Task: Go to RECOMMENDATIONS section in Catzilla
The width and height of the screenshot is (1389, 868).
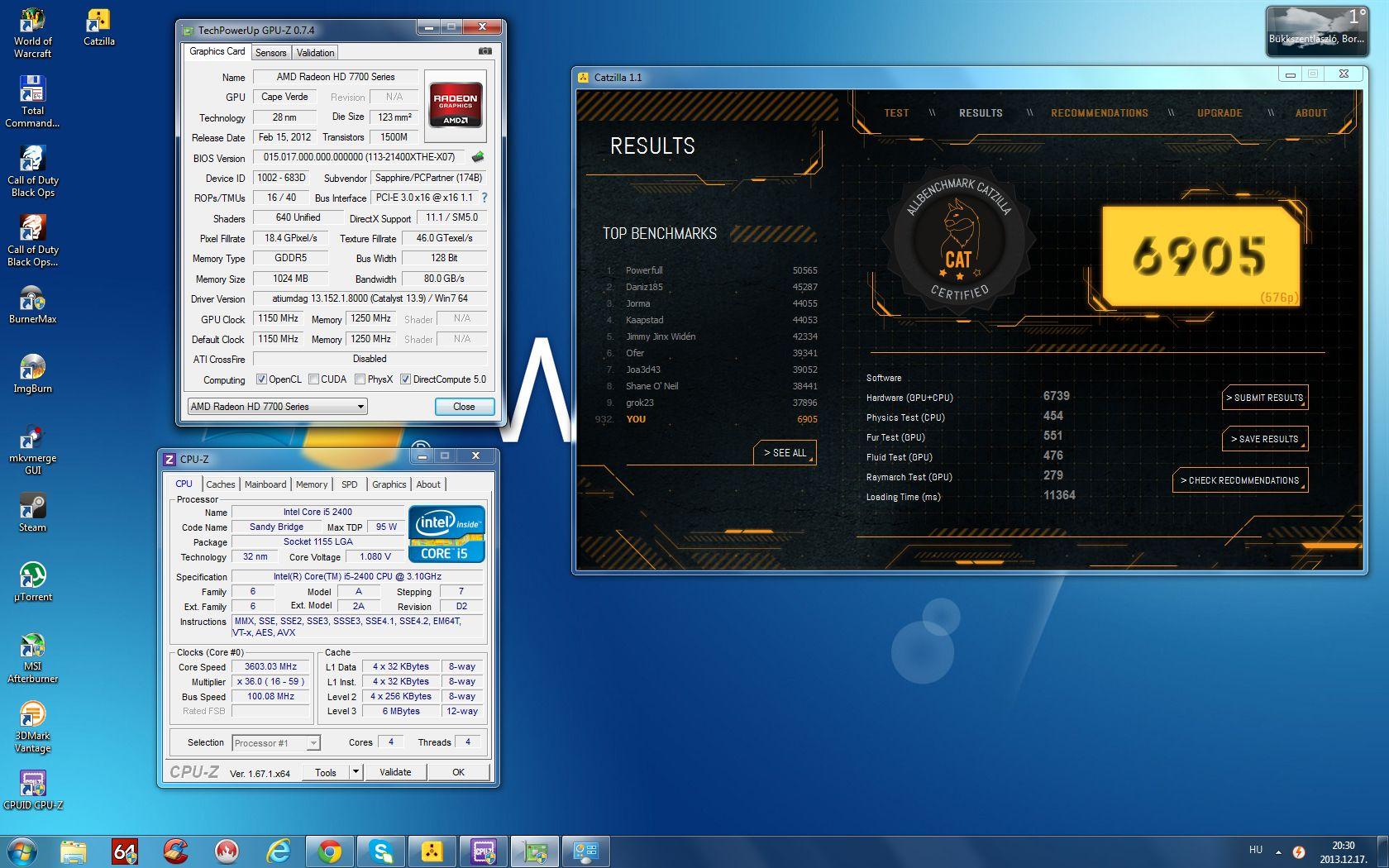Action: coord(1099,113)
